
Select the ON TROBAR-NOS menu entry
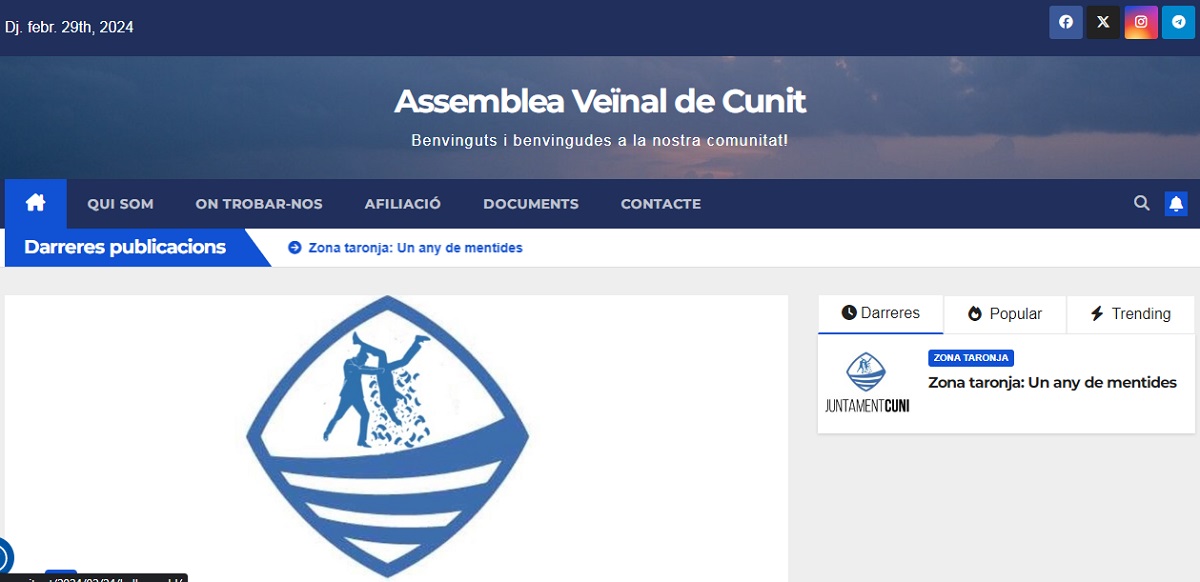click(259, 203)
